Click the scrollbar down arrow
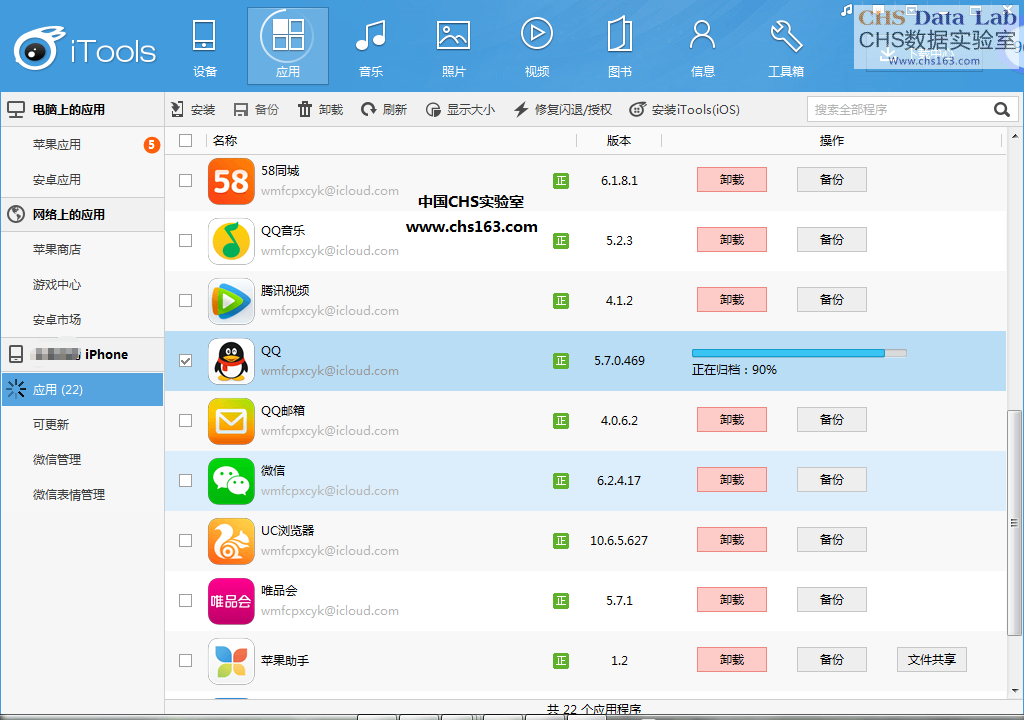This screenshot has width=1024, height=720. (x=1014, y=690)
